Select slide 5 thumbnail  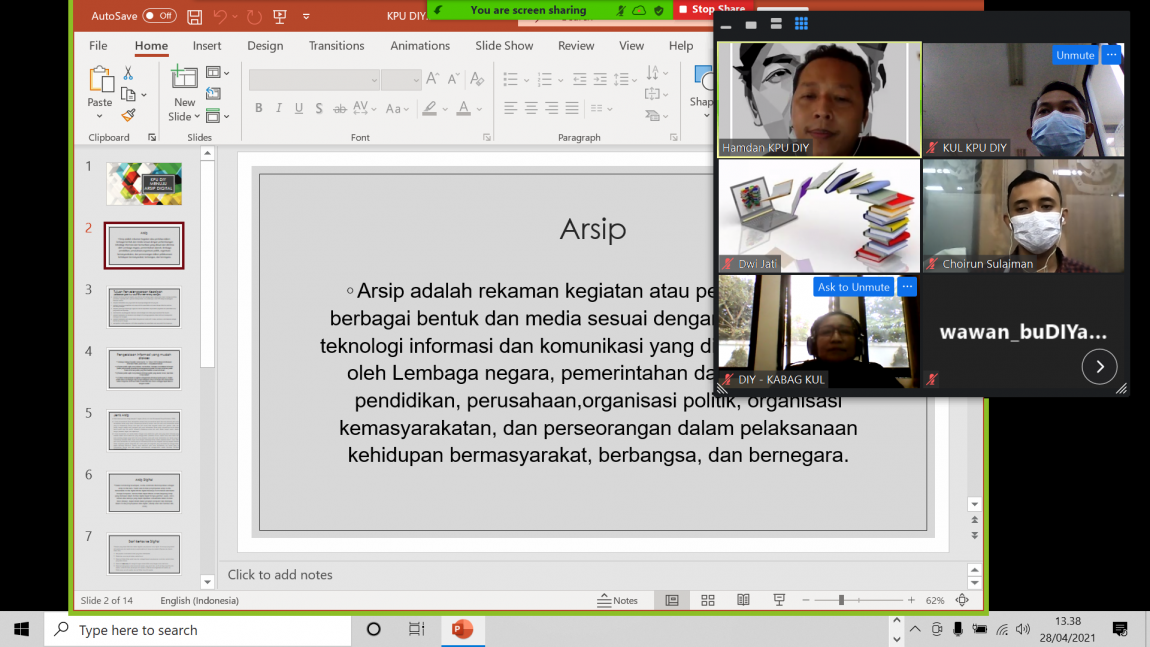(144, 431)
